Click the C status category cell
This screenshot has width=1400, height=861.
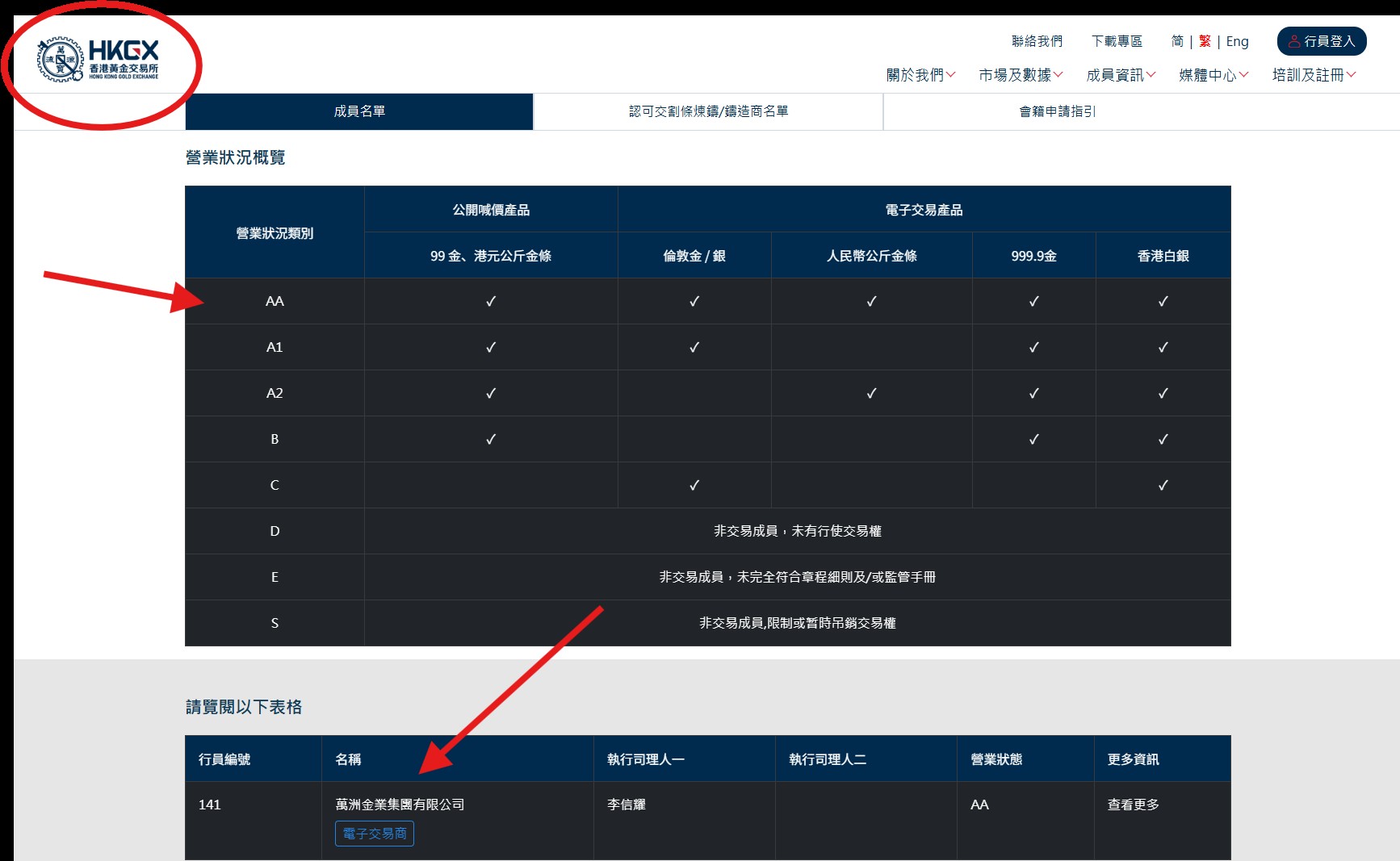(275, 485)
